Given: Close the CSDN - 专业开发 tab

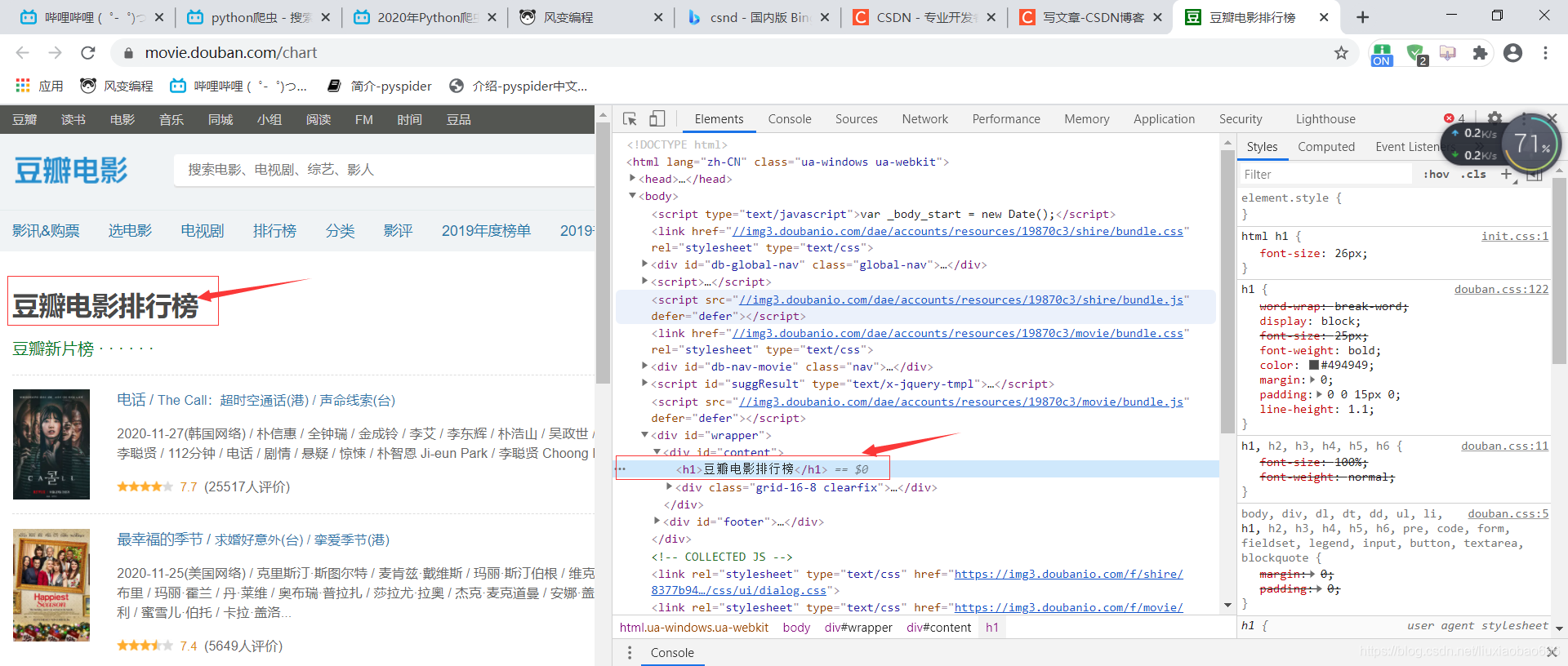Looking at the screenshot, I should tap(991, 17).
